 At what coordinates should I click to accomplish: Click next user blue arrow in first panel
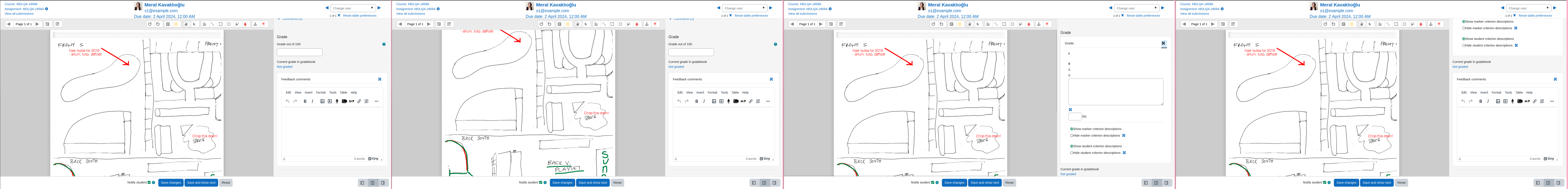379,8
